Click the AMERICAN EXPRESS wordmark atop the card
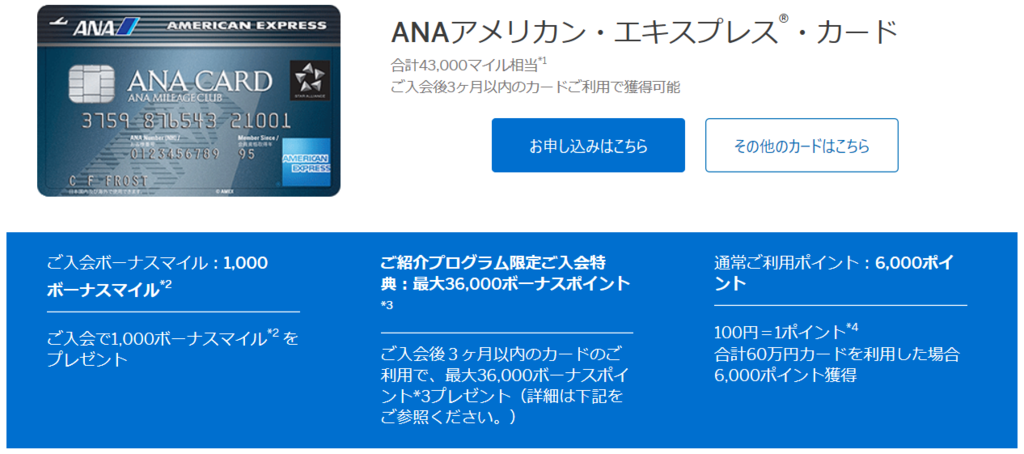This screenshot has width=1024, height=454. pyautogui.click(x=247, y=26)
